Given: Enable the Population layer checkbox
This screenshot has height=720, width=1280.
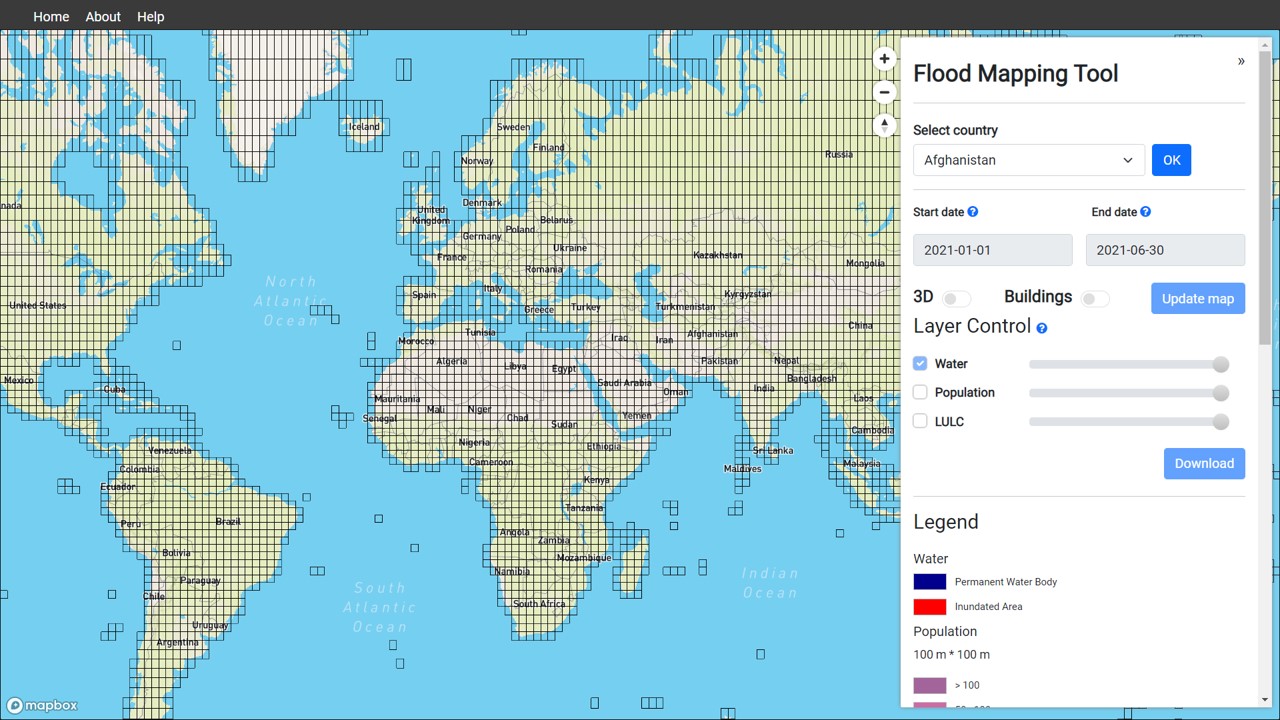Looking at the screenshot, I should click(x=920, y=393).
